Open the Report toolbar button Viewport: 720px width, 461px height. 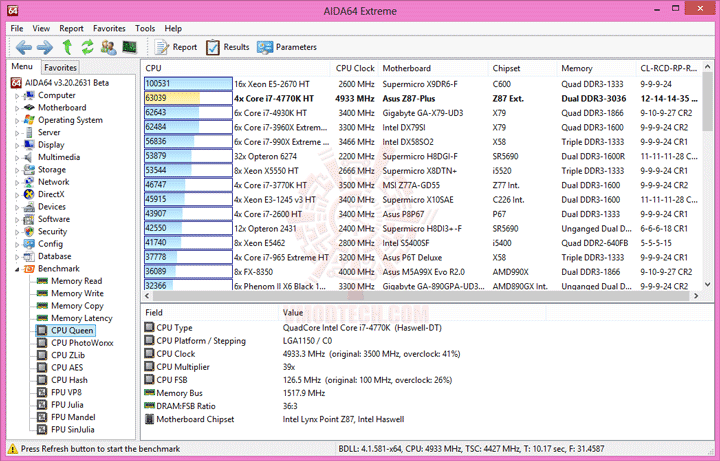pyautogui.click(x=176, y=47)
